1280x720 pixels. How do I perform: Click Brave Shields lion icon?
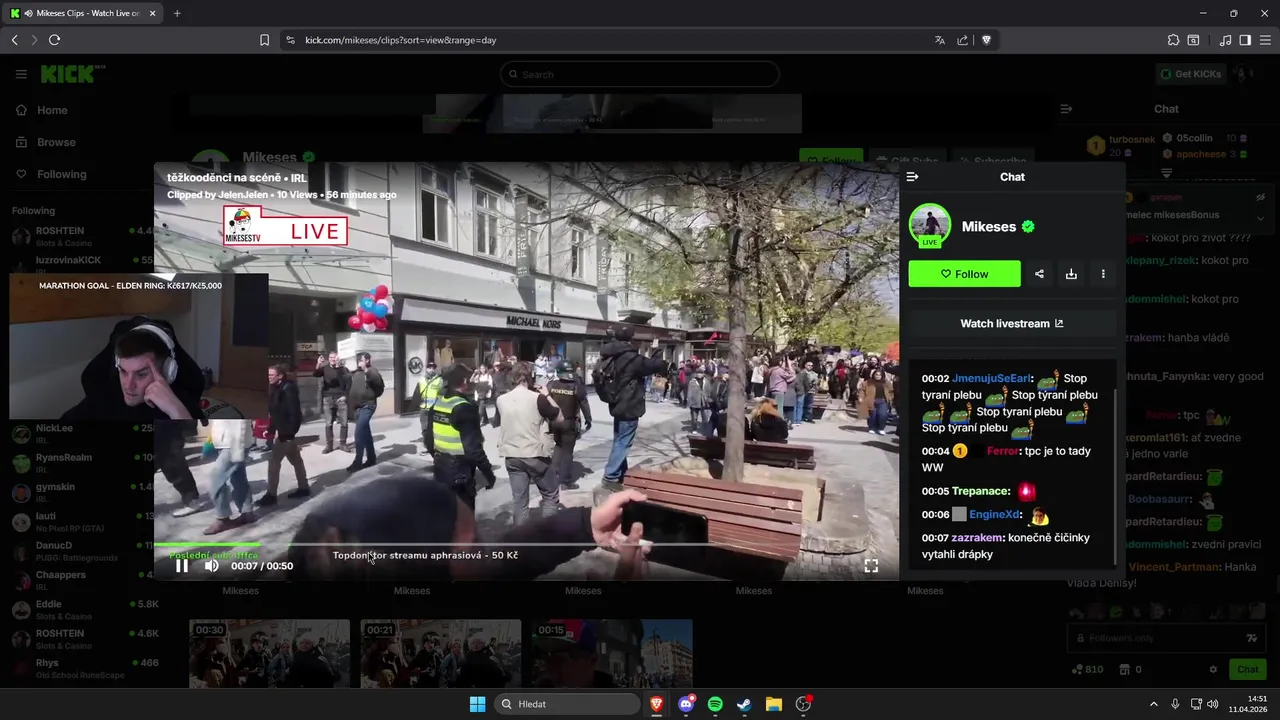click(x=986, y=40)
